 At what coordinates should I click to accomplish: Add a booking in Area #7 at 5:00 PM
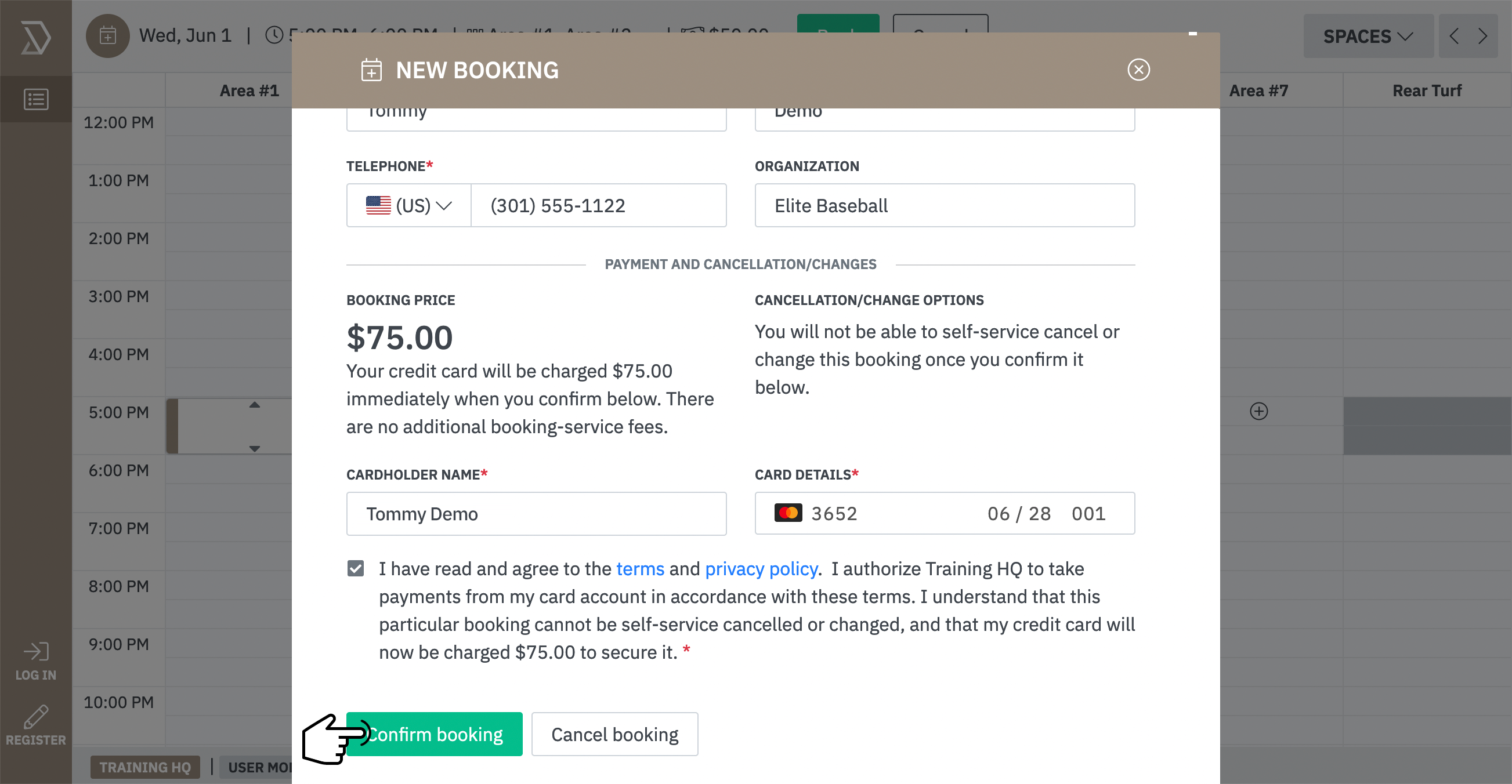tap(1258, 411)
